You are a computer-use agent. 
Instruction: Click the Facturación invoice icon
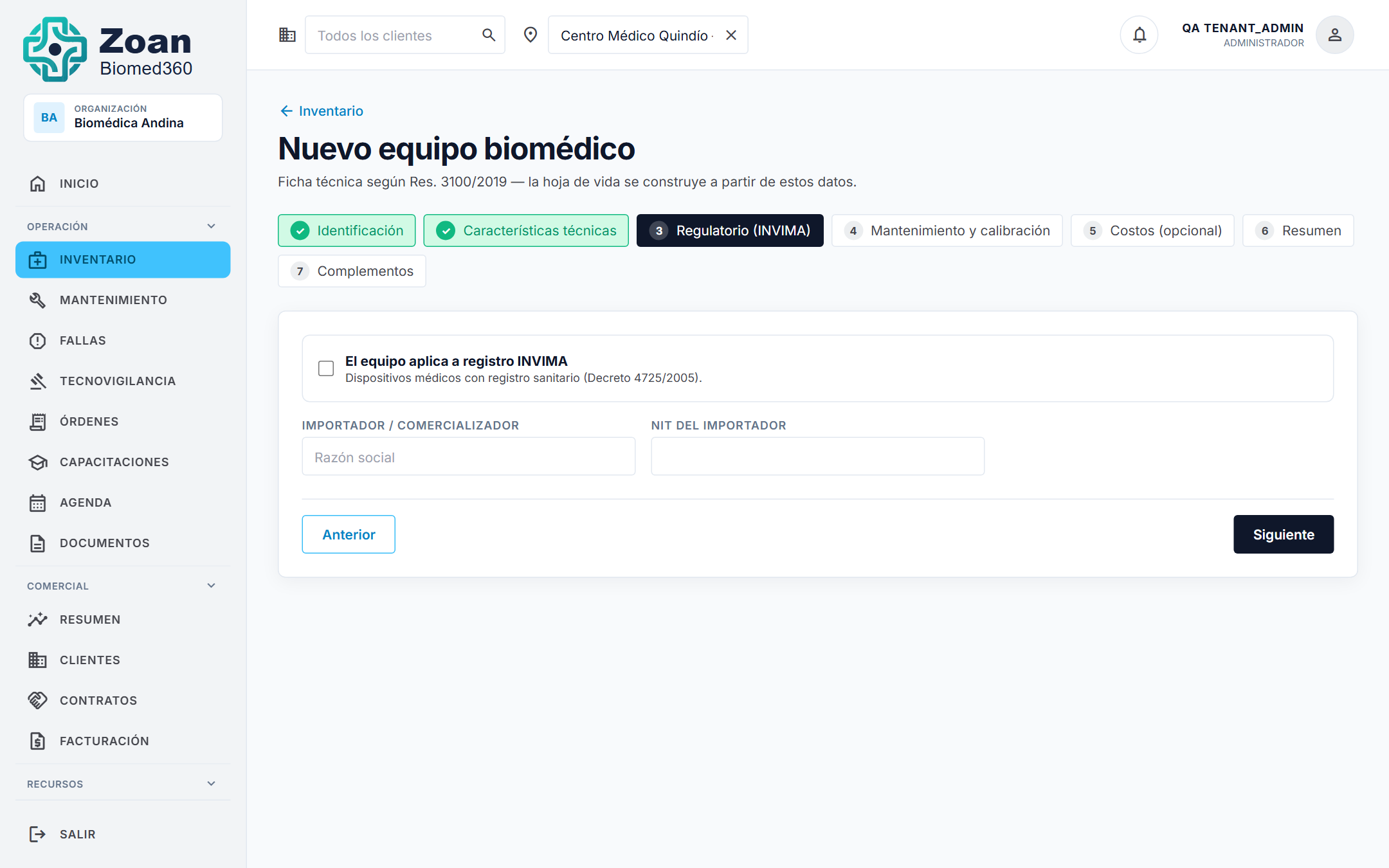click(38, 741)
